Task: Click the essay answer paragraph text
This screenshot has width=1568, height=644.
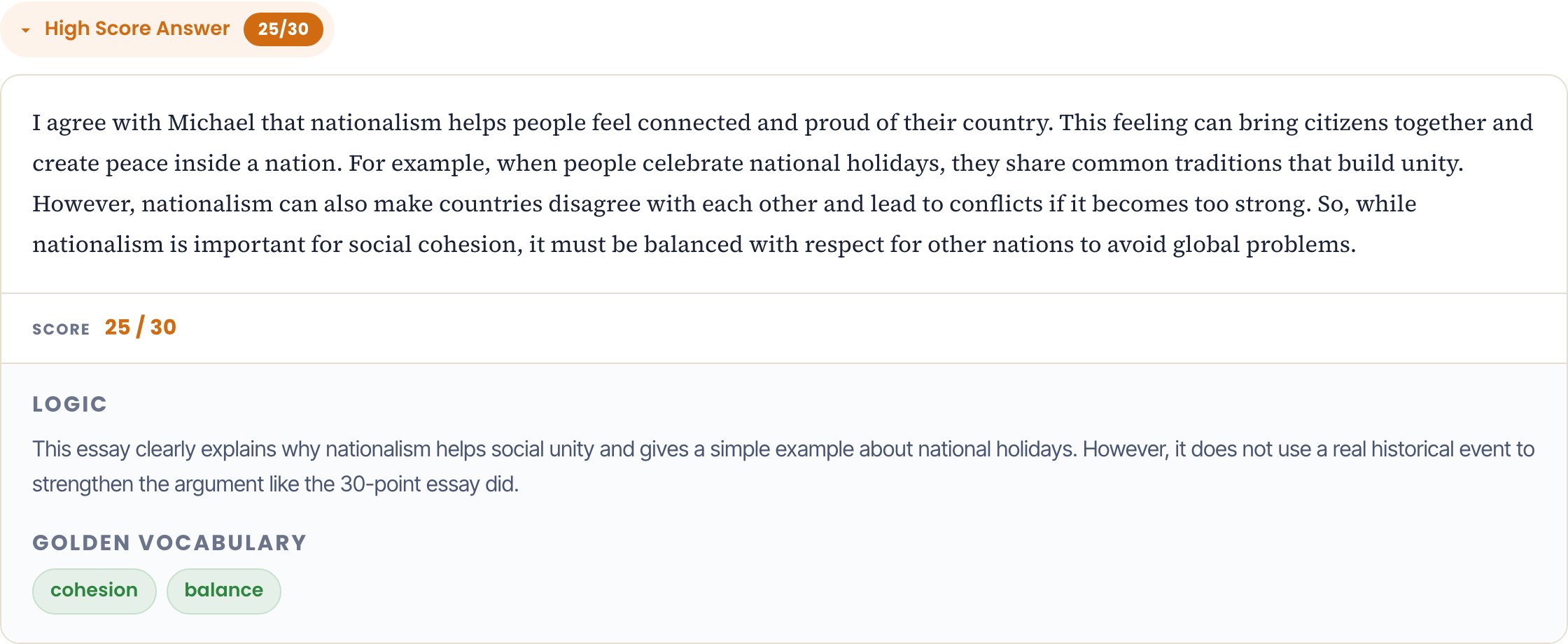Action: pyautogui.click(x=783, y=183)
